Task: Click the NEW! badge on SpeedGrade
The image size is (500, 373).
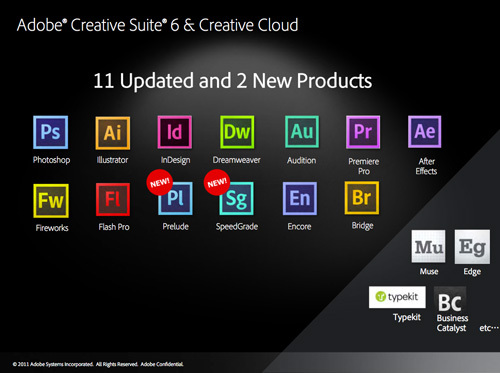Action: pos(217,182)
